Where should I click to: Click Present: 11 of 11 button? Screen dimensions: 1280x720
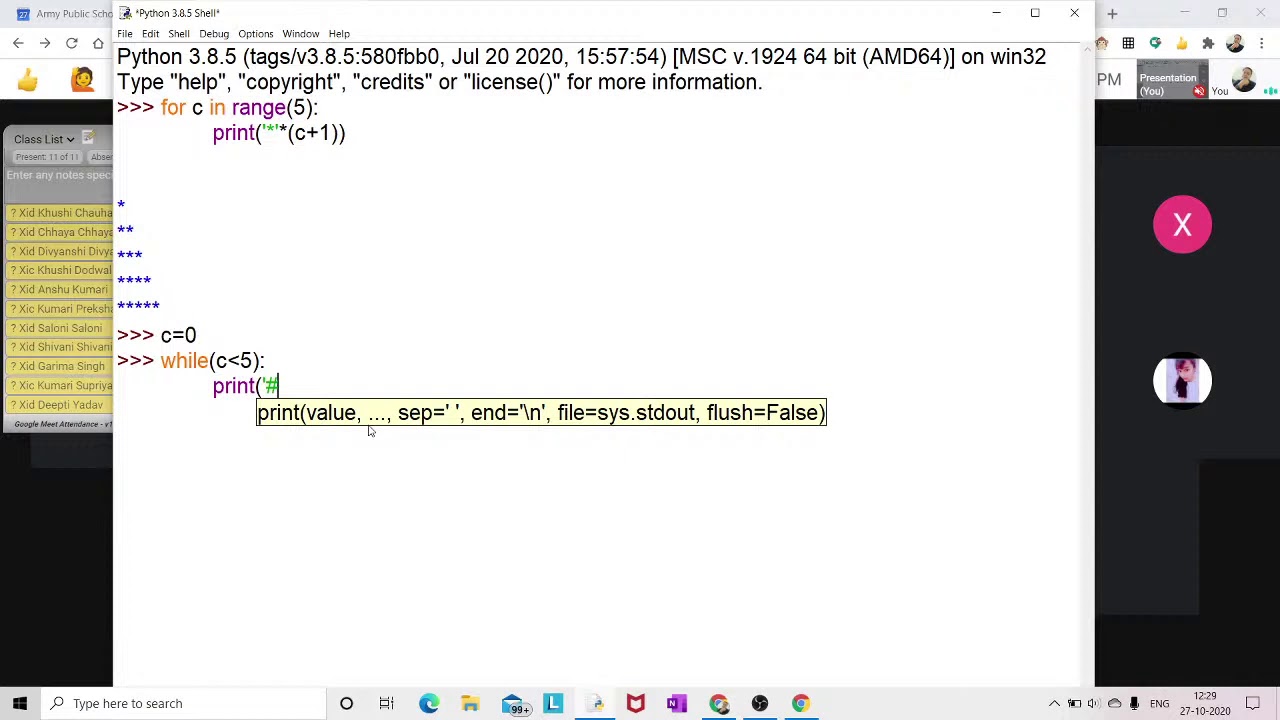click(46, 157)
